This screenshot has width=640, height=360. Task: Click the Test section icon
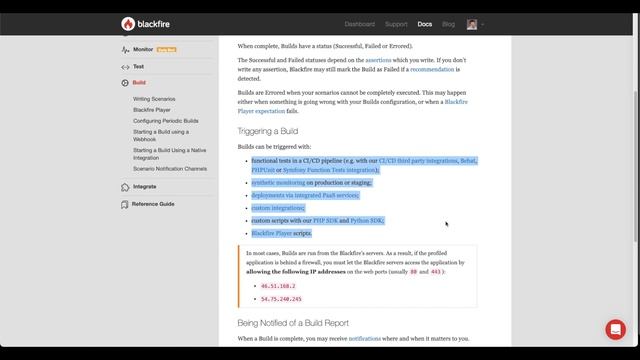pyautogui.click(x=125, y=67)
